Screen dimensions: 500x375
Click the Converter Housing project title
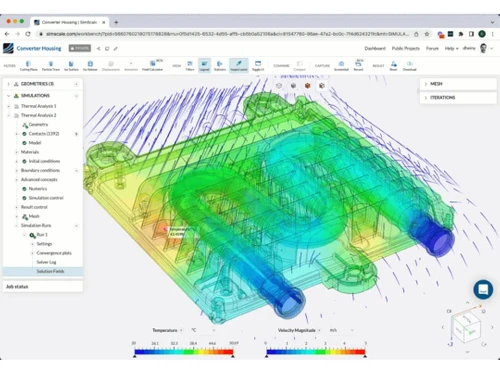pos(39,49)
